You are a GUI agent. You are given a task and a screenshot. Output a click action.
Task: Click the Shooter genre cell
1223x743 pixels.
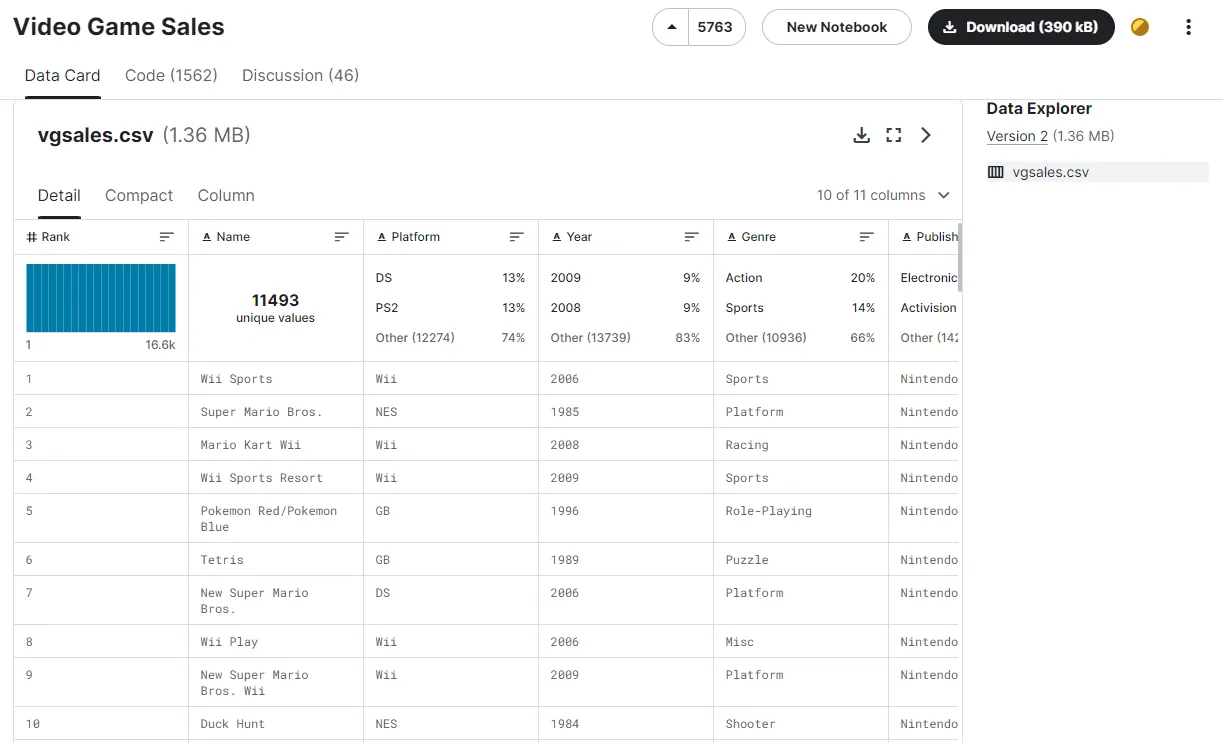(x=801, y=724)
